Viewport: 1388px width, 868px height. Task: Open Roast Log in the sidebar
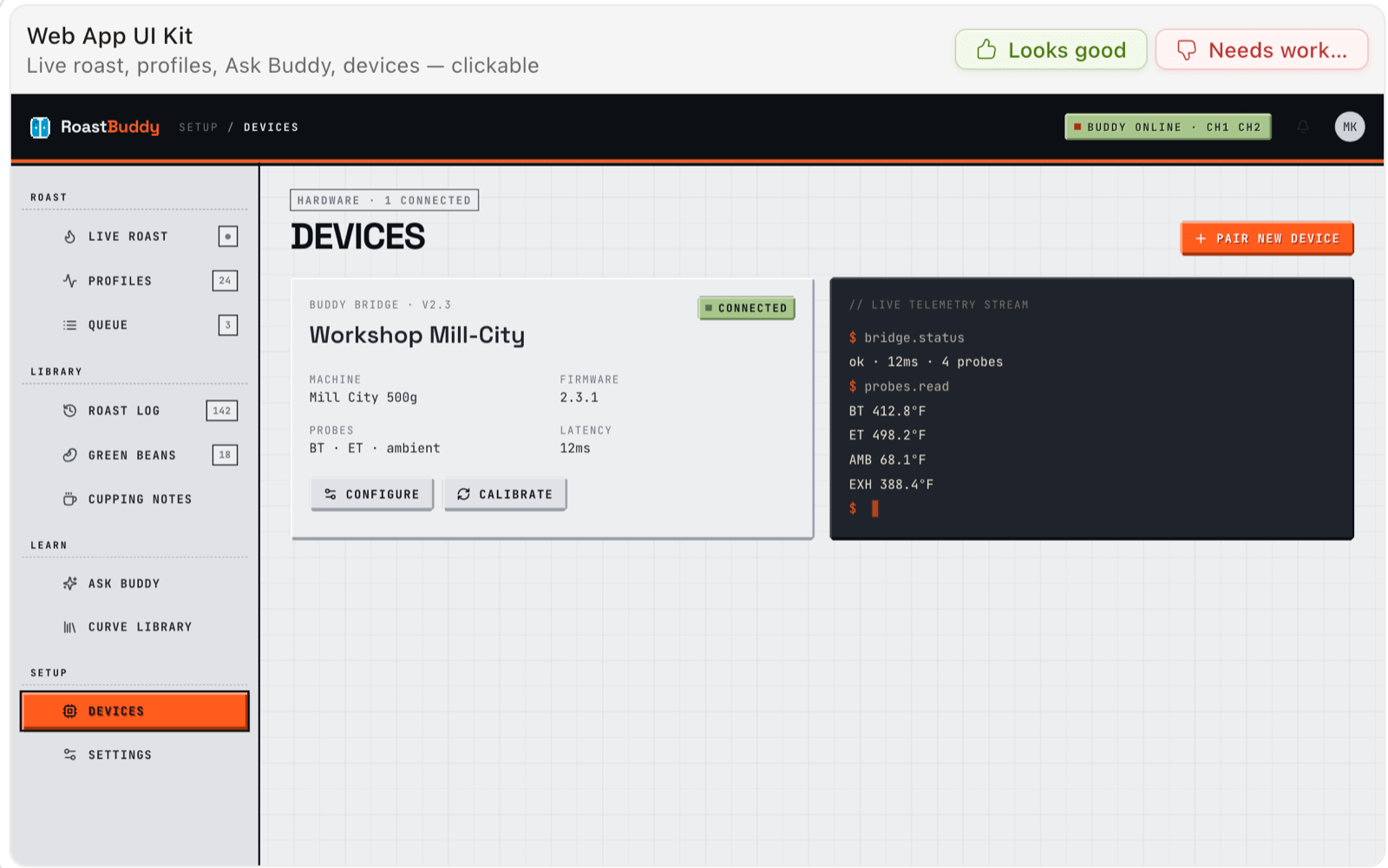coord(134,410)
